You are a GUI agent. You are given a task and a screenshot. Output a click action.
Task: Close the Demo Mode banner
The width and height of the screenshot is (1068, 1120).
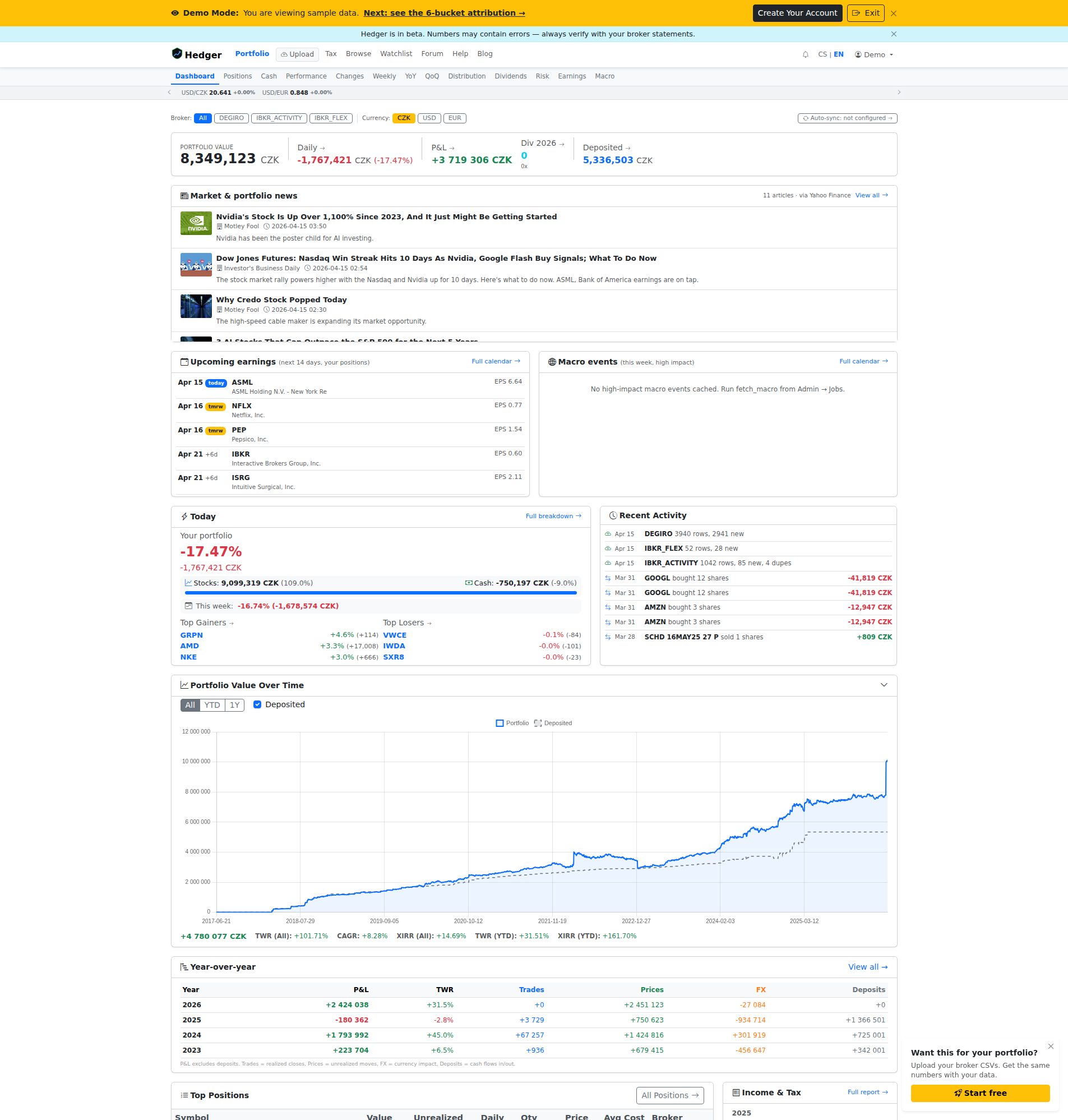point(893,13)
